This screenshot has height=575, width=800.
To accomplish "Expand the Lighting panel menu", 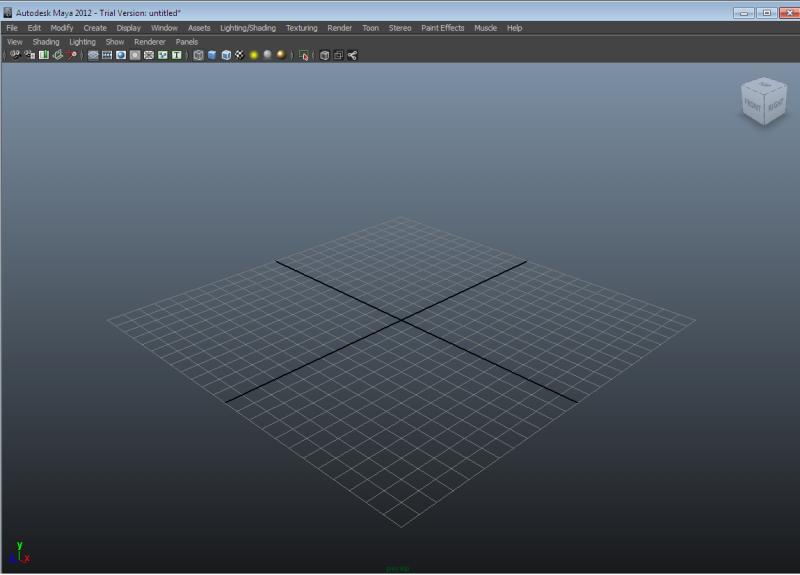I will pos(82,42).
